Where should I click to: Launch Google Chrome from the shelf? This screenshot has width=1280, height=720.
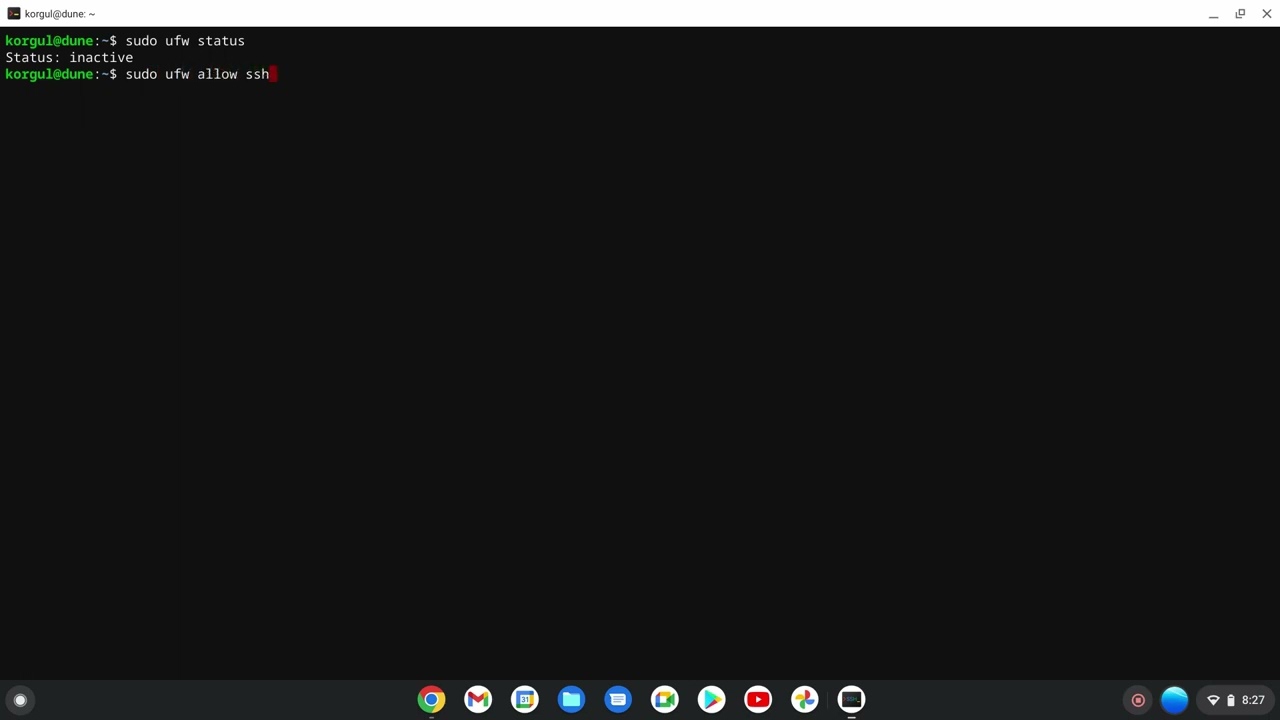coord(431,700)
